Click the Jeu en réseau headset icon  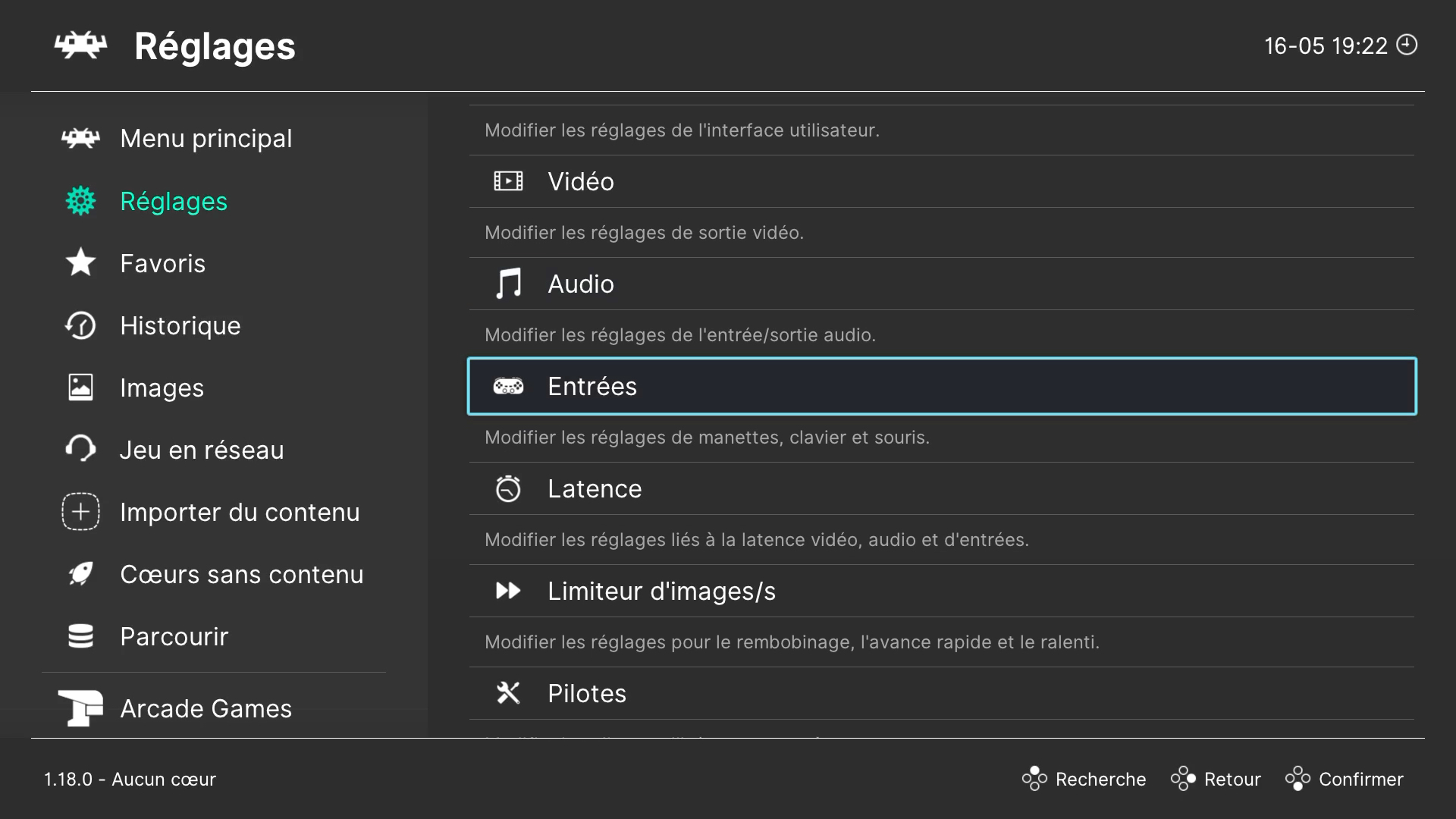click(x=80, y=449)
